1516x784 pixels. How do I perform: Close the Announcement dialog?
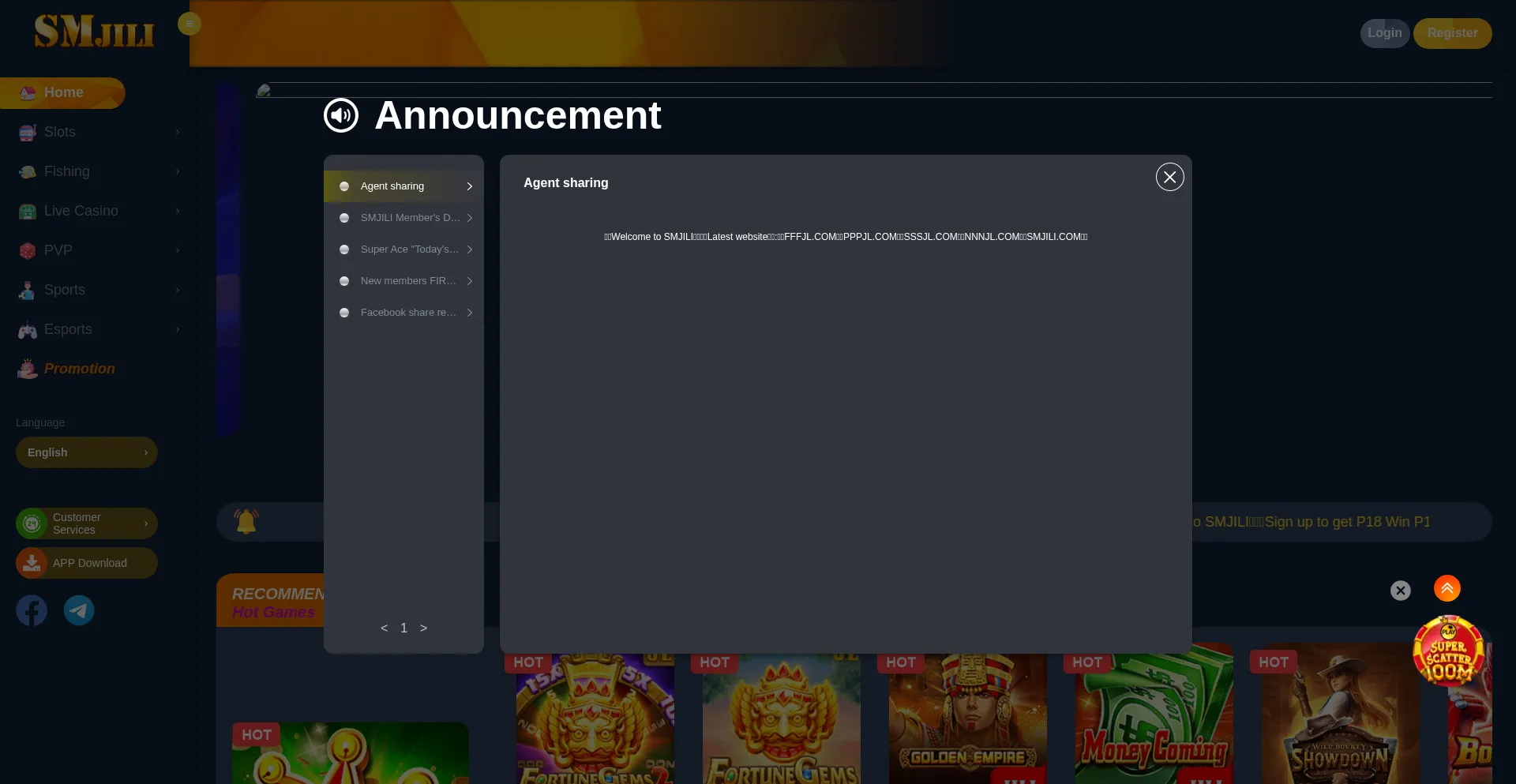pos(1169,177)
